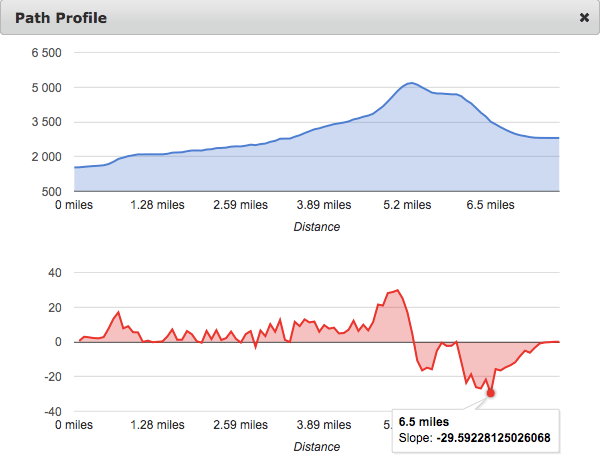Click the "40" slope axis label
The width and height of the screenshot is (601, 465).
pyautogui.click(x=54, y=272)
